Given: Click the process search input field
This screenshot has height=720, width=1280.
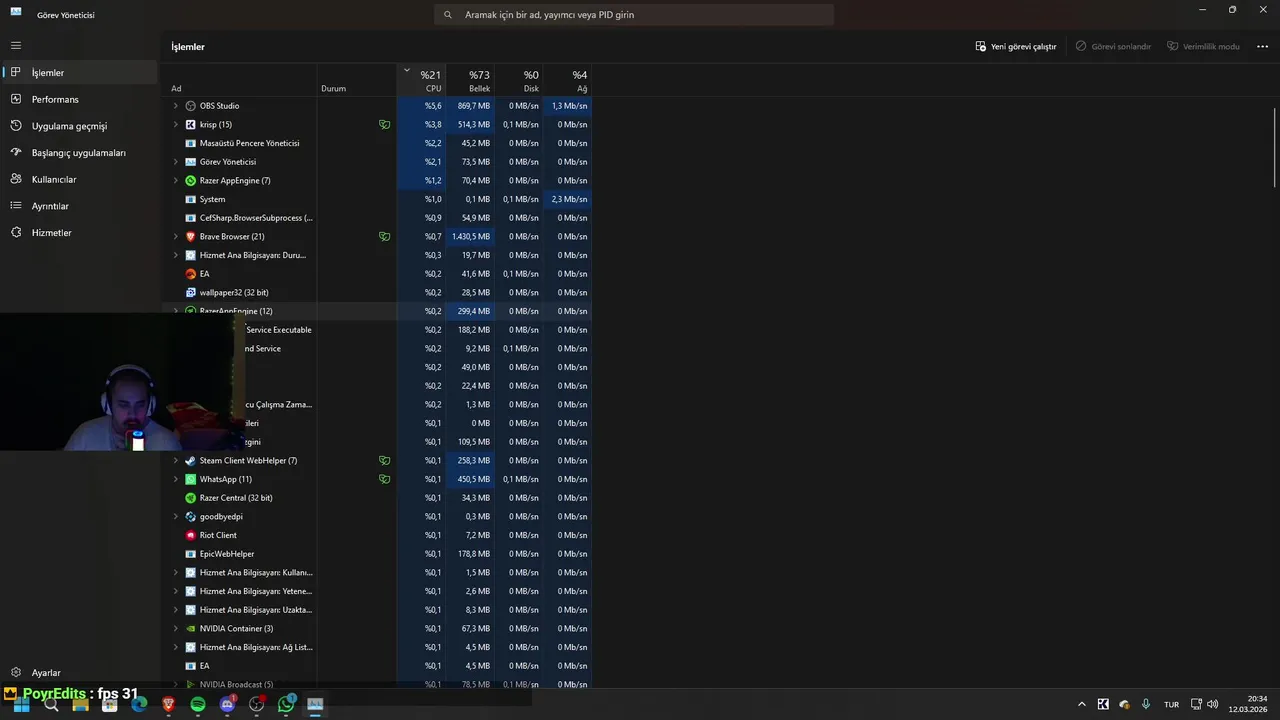Looking at the screenshot, I should click(634, 15).
